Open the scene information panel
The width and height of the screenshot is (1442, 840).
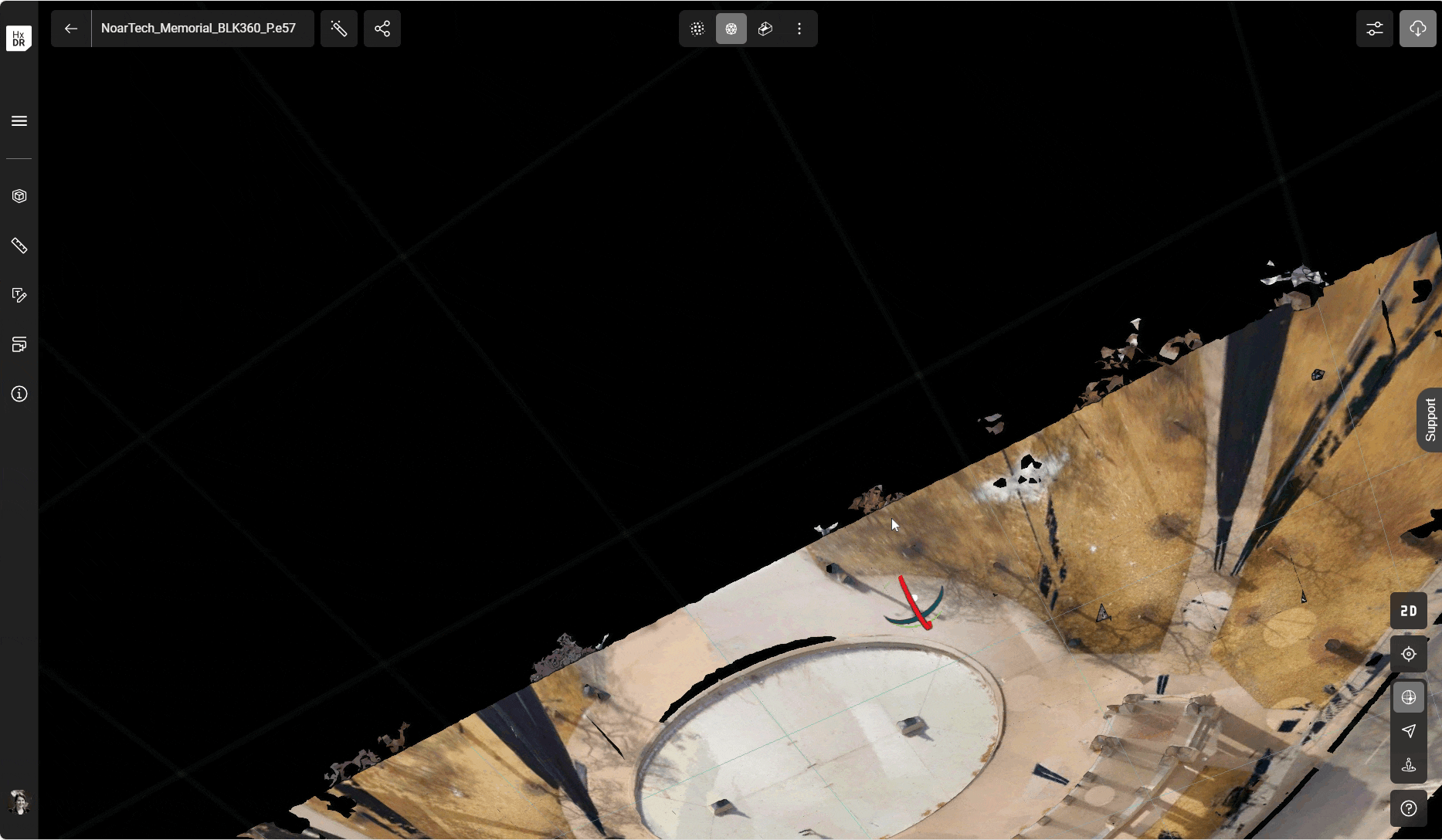pyautogui.click(x=19, y=394)
